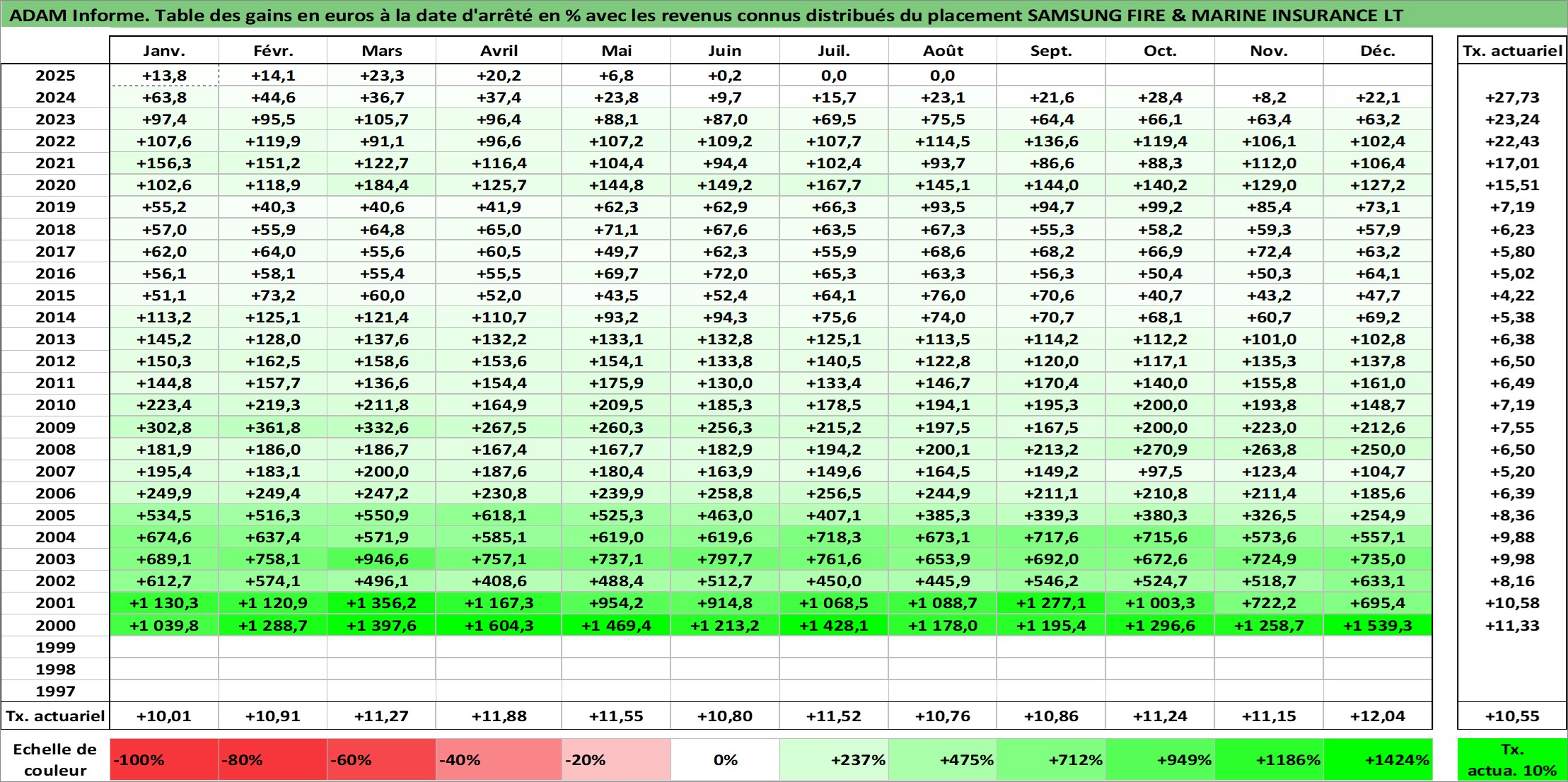
Task: Select cell '+361,8' in row 2009
Action: [x=273, y=427]
